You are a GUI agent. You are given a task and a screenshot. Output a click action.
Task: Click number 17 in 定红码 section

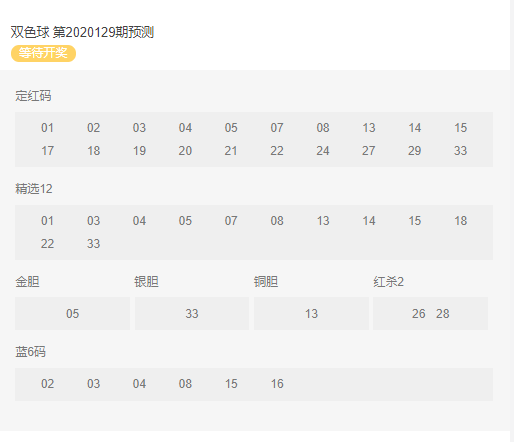click(x=47, y=151)
